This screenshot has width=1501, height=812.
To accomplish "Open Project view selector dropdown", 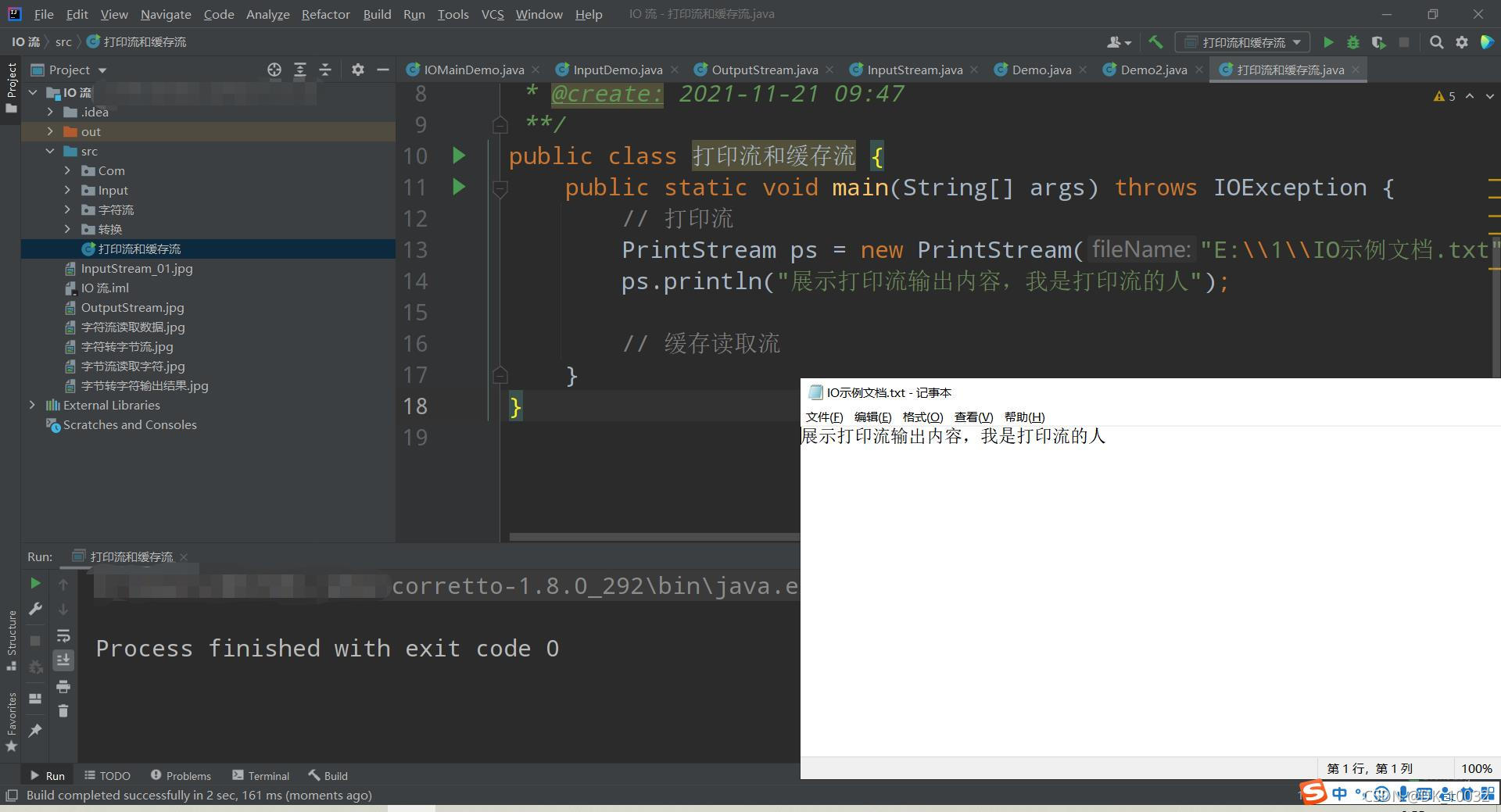I will click(69, 70).
